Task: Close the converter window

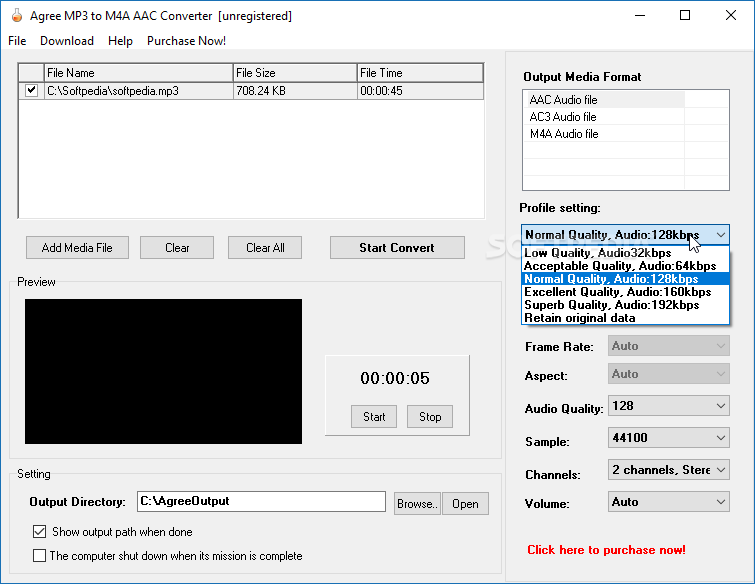Action: (x=730, y=15)
